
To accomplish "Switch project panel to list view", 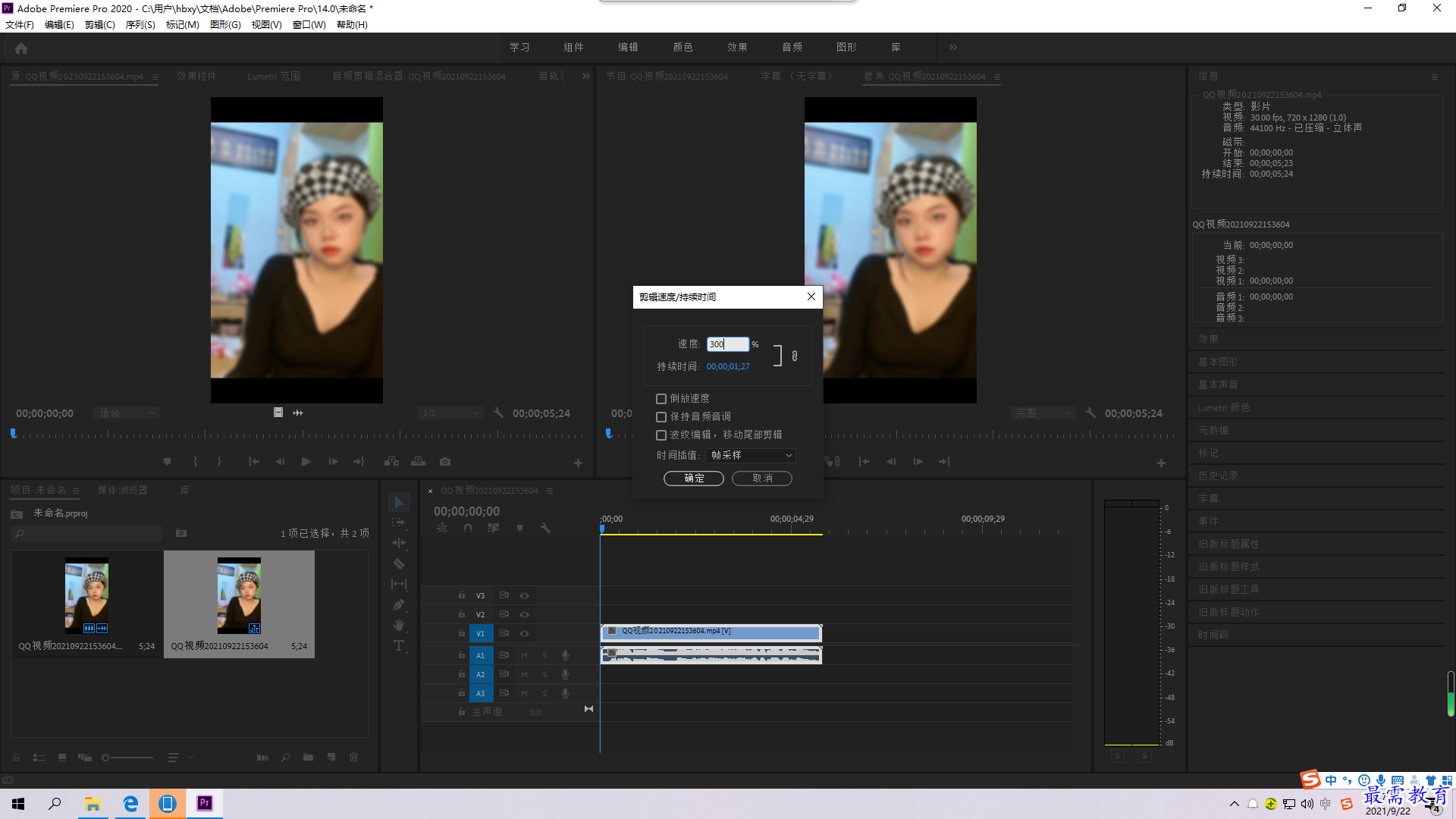I will click(x=39, y=757).
